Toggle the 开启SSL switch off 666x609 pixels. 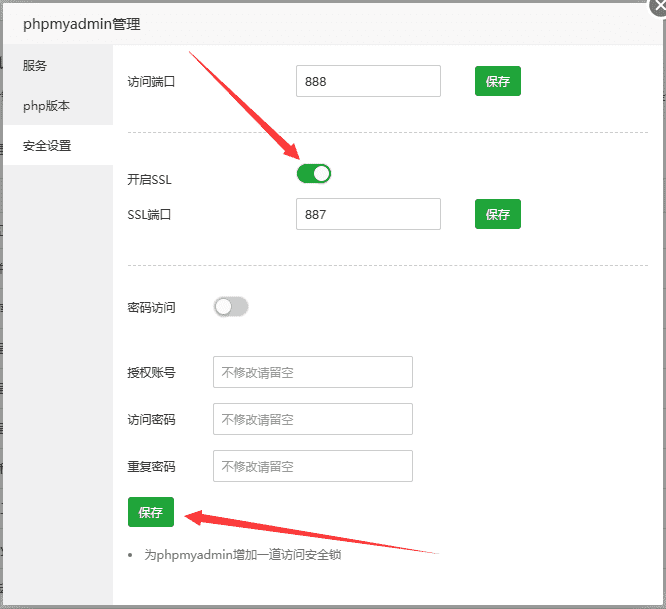click(x=314, y=174)
